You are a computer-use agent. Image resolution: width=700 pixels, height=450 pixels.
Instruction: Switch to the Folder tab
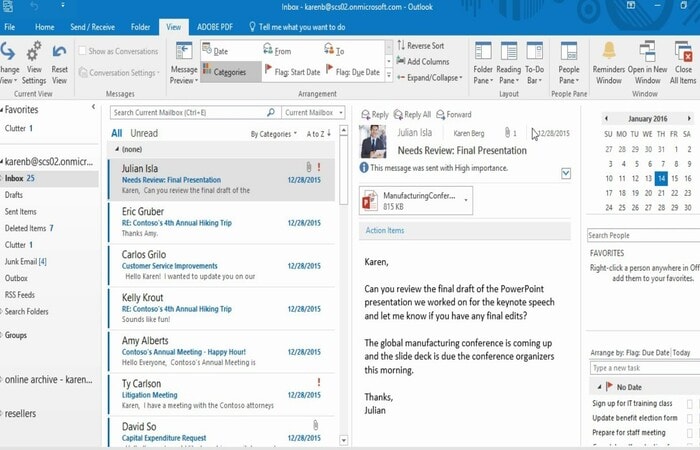(140, 27)
